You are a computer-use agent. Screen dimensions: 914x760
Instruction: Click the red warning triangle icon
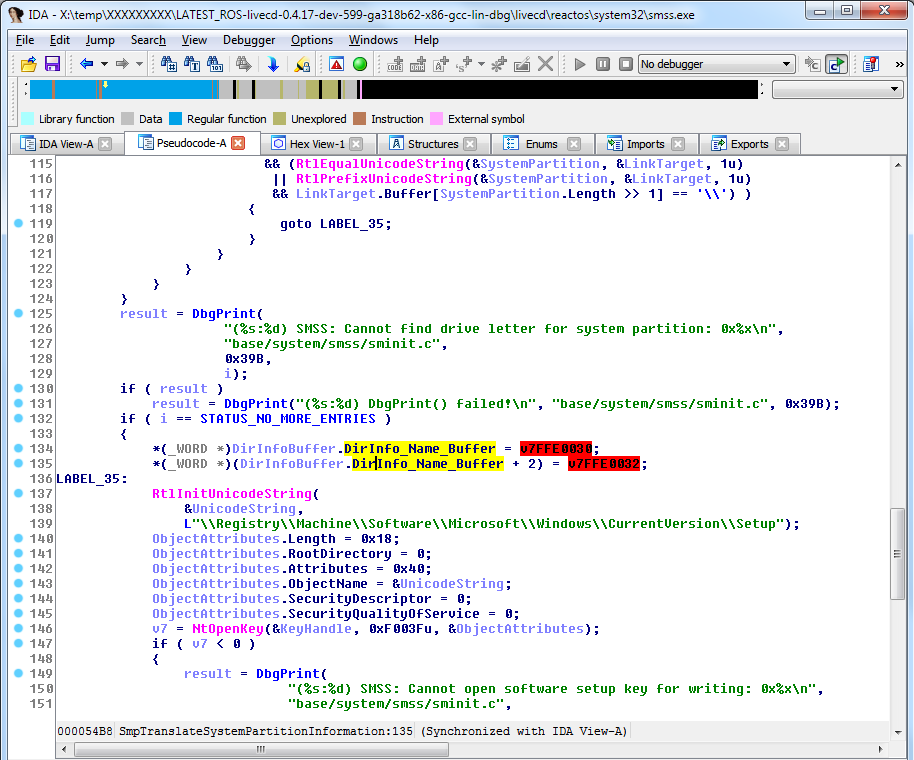(337, 64)
